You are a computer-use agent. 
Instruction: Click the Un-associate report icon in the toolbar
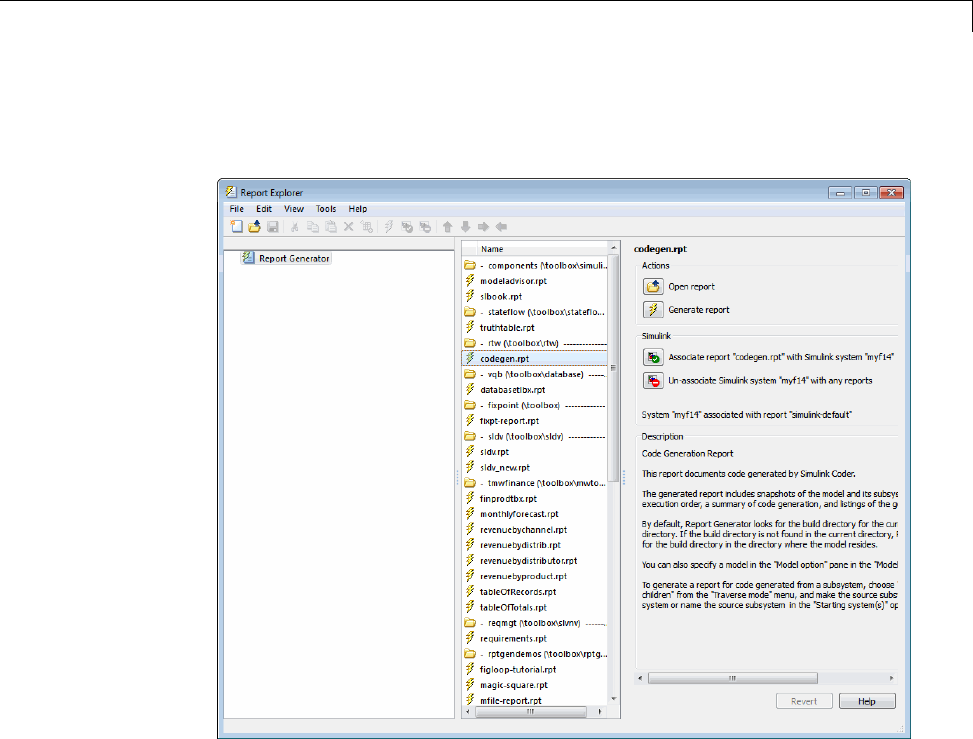coord(425,226)
